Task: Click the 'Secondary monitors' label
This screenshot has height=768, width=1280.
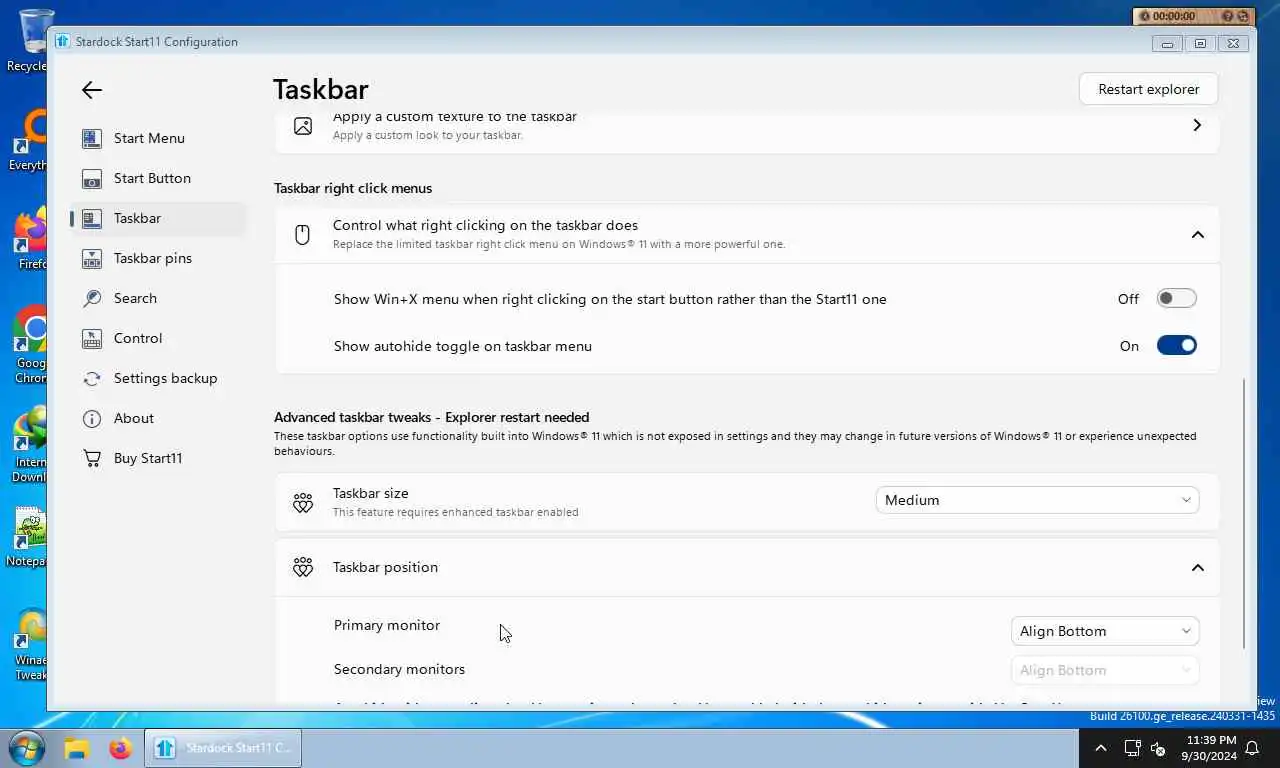Action: pos(399,669)
